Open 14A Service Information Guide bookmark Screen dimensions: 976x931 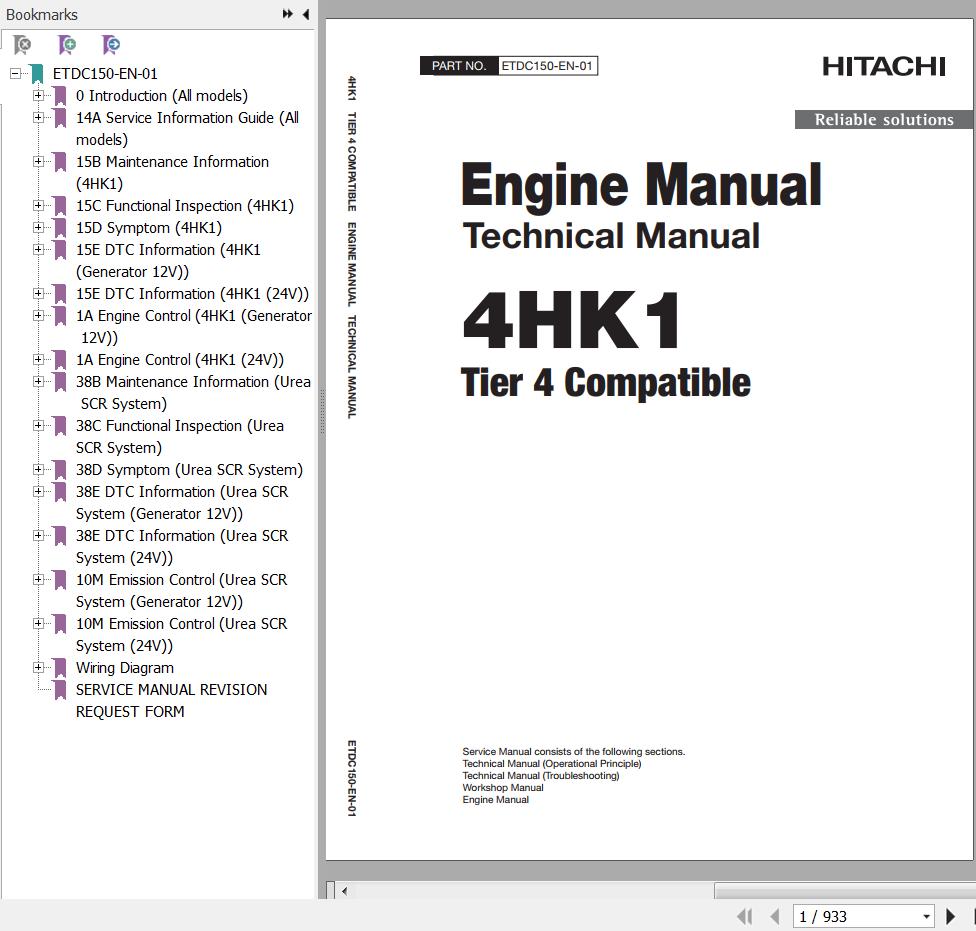[x=187, y=128]
